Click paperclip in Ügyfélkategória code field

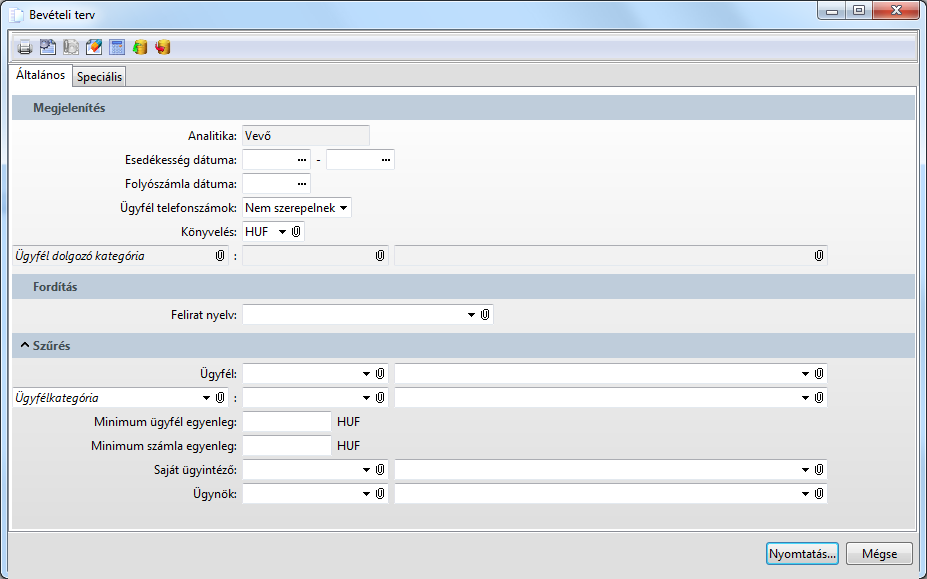(380, 397)
